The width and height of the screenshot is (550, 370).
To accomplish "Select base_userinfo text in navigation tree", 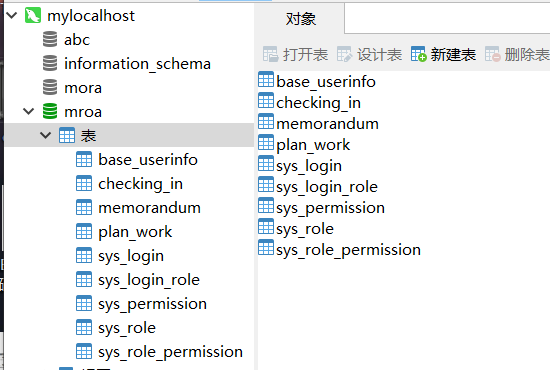I will tap(148, 160).
